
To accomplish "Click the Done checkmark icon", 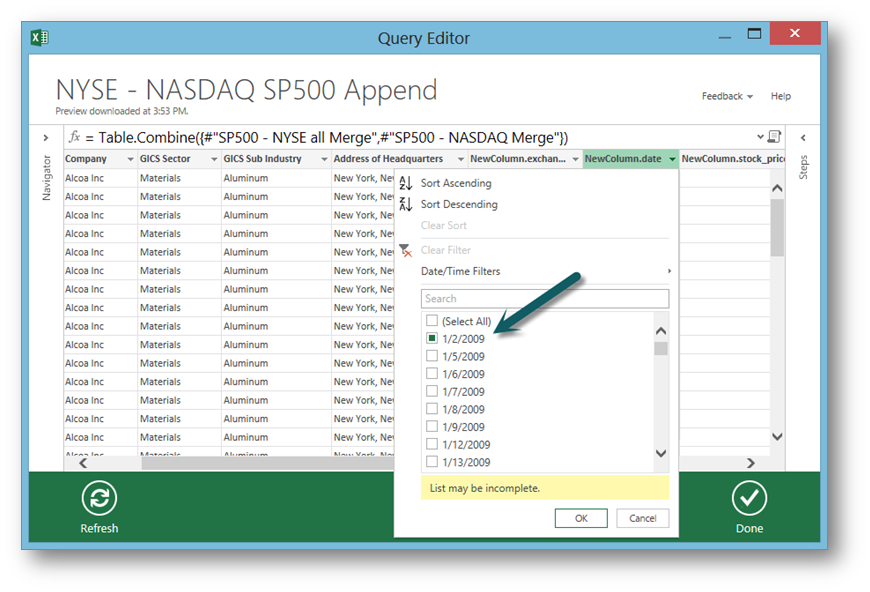I will pos(749,498).
